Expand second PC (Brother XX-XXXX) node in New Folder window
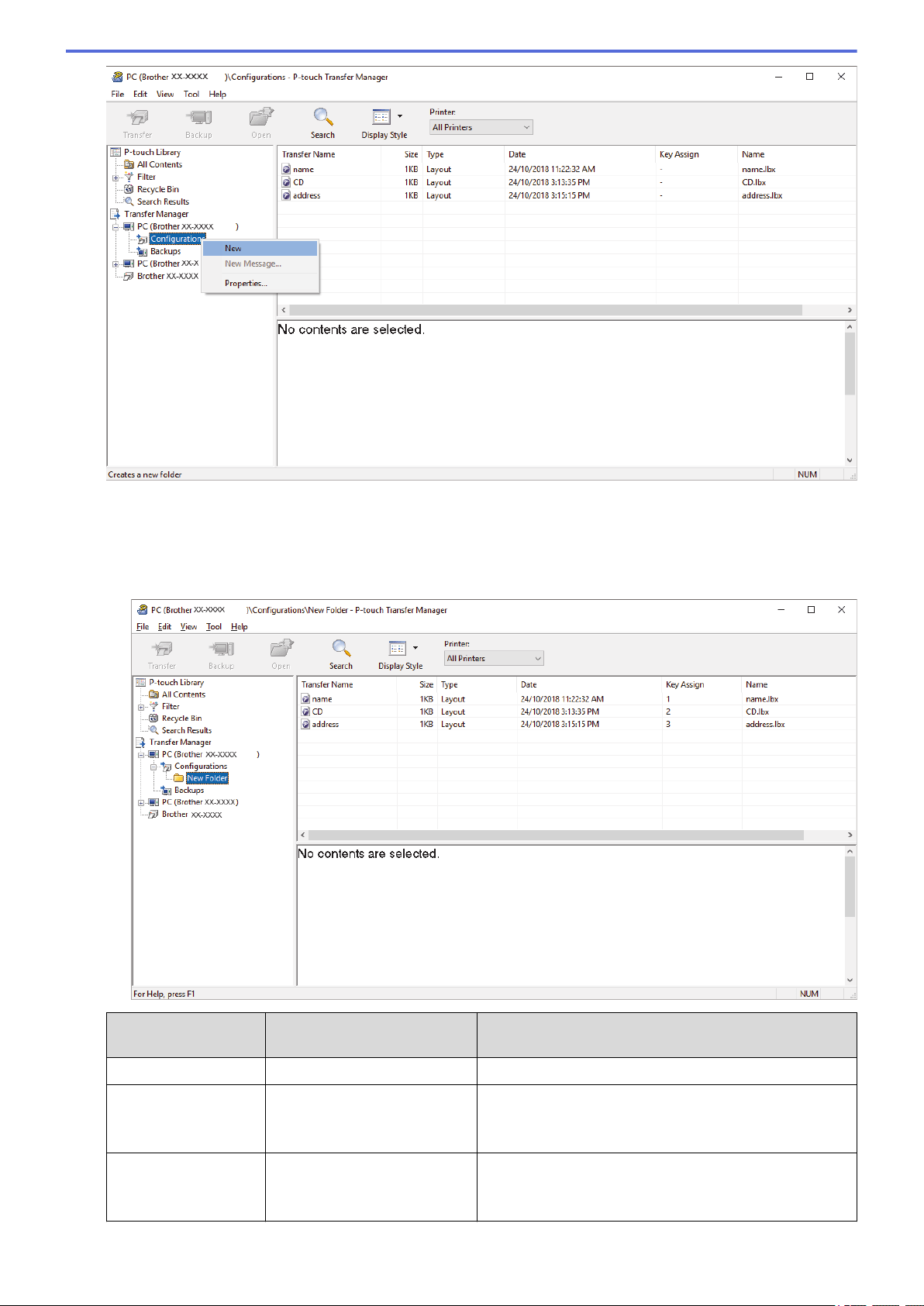The height and width of the screenshot is (1306, 924). tap(141, 803)
